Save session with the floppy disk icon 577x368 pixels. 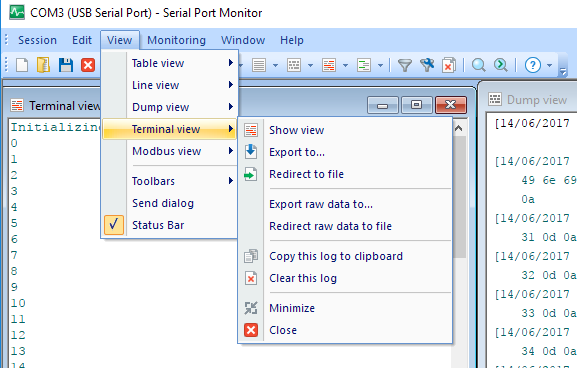tap(66, 65)
